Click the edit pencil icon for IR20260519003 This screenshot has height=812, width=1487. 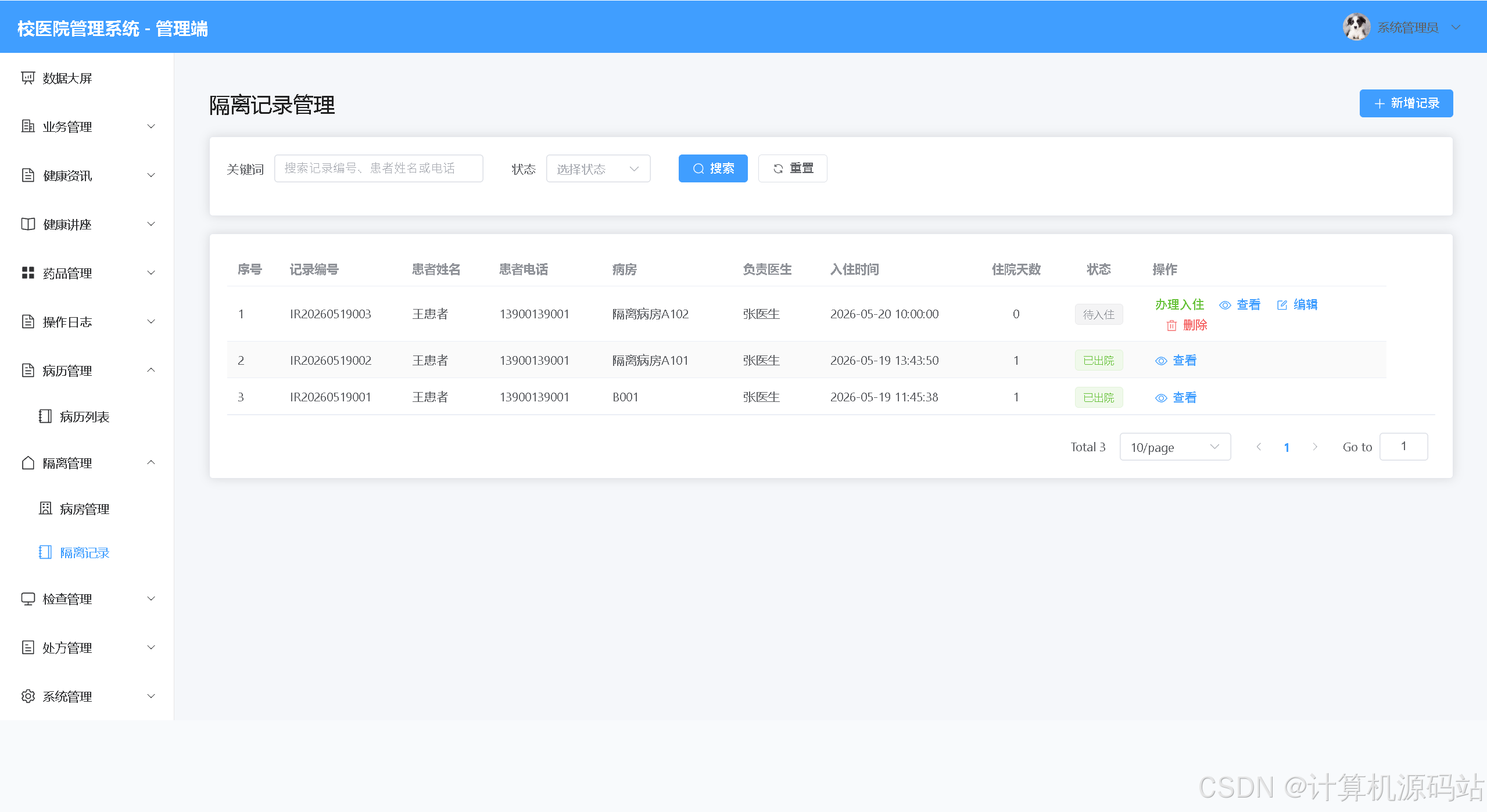1282,305
